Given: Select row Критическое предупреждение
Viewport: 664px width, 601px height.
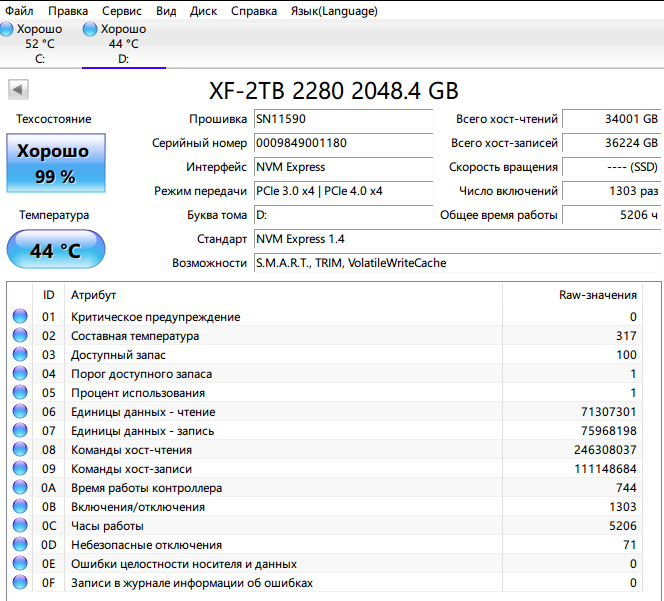Looking at the screenshot, I should (x=325, y=316).
